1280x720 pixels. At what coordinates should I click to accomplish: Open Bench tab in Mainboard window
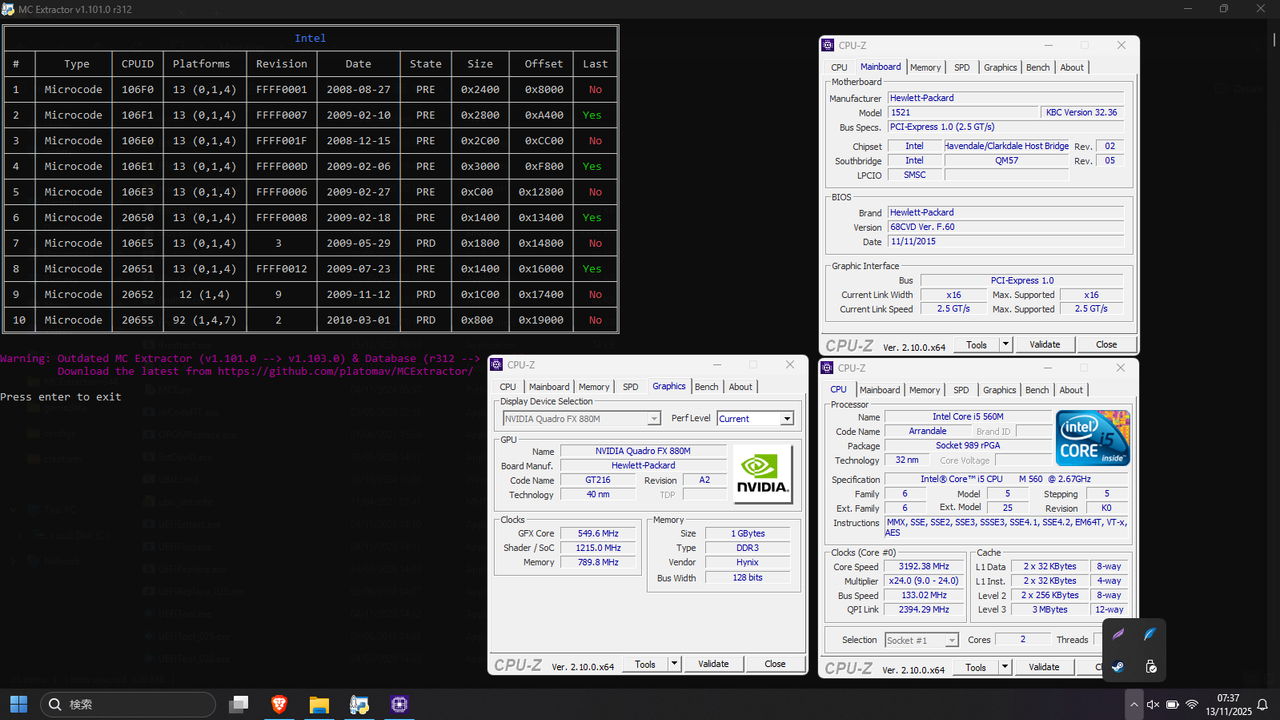[1038, 68]
